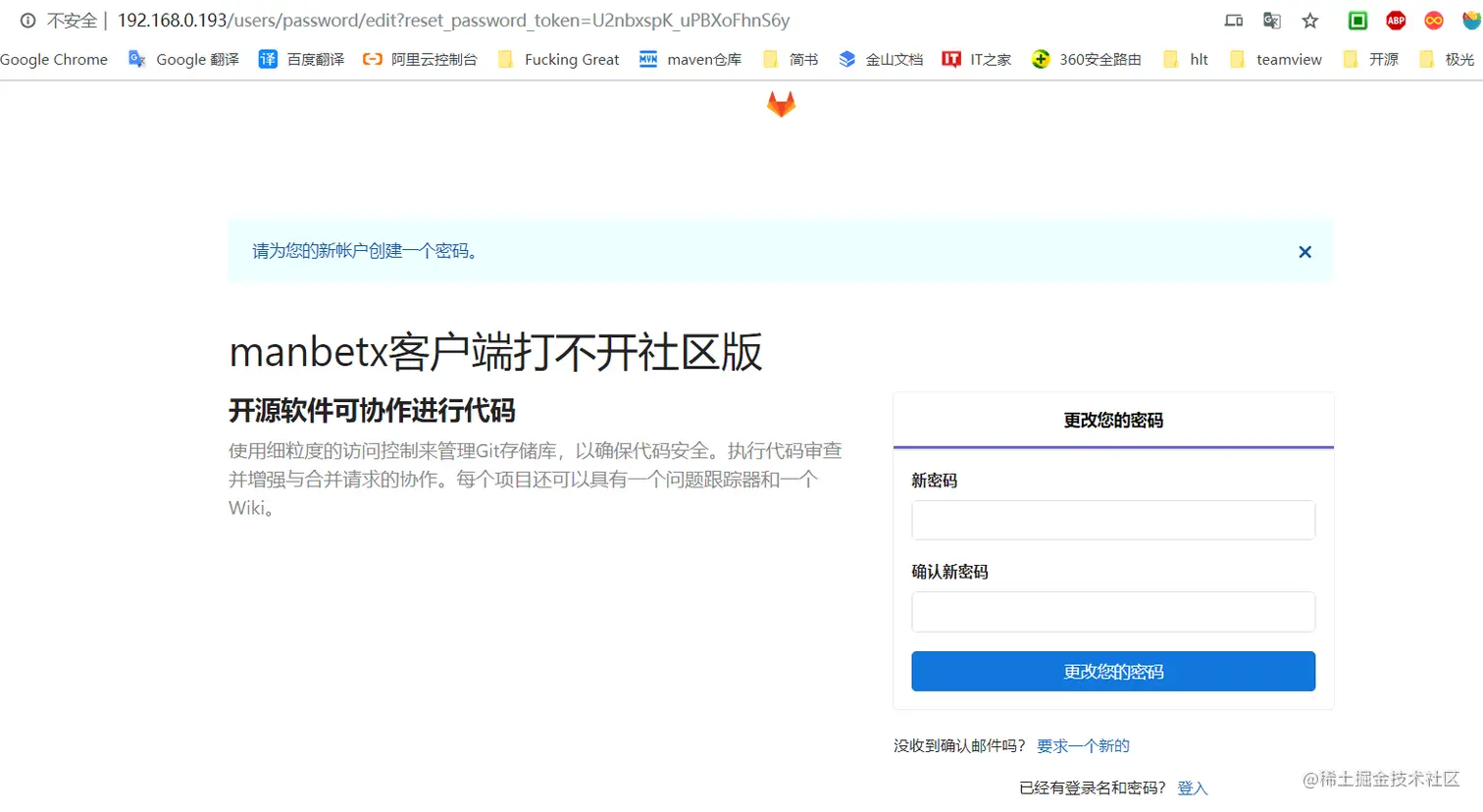Image resolution: width=1483 pixels, height=812 pixels.
Task: Open the Fucking Great bookmark folder
Action: (x=558, y=60)
